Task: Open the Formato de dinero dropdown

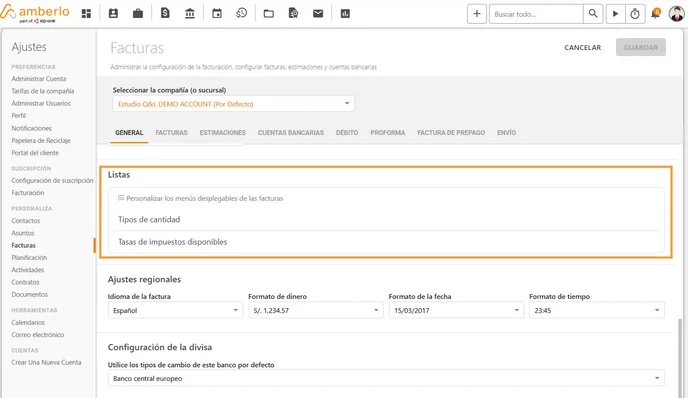Action: [315, 310]
